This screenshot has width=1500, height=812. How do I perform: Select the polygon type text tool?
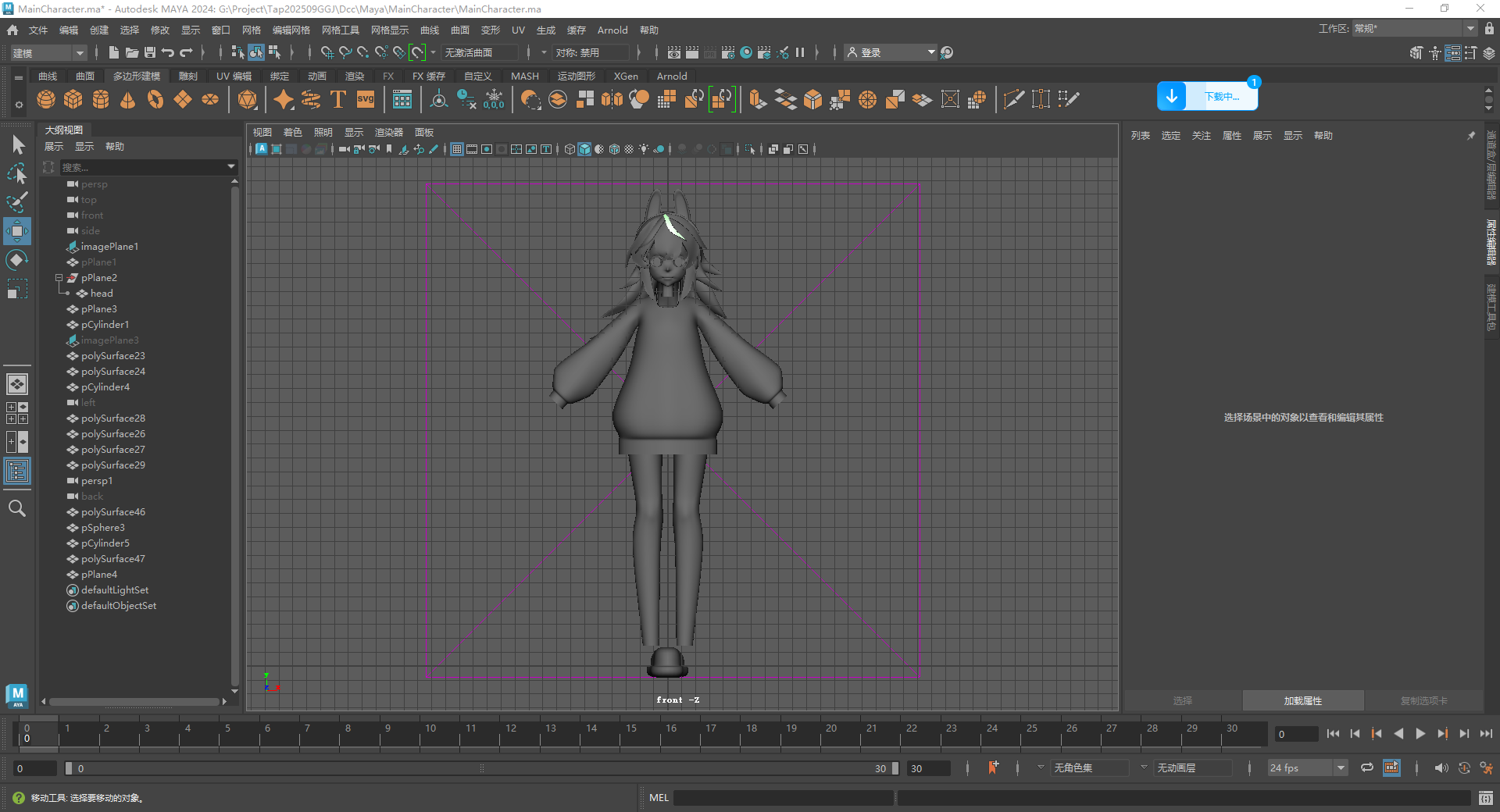point(338,99)
